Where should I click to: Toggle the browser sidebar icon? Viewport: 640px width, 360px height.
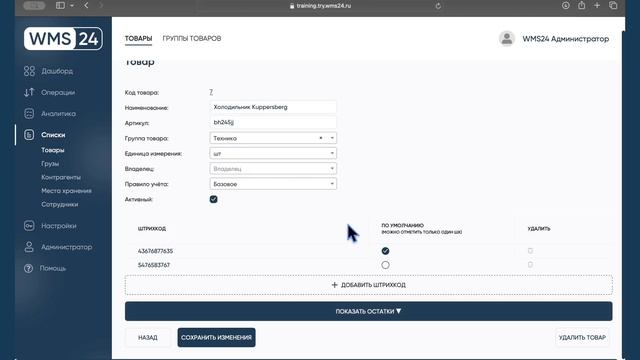click(60, 5)
